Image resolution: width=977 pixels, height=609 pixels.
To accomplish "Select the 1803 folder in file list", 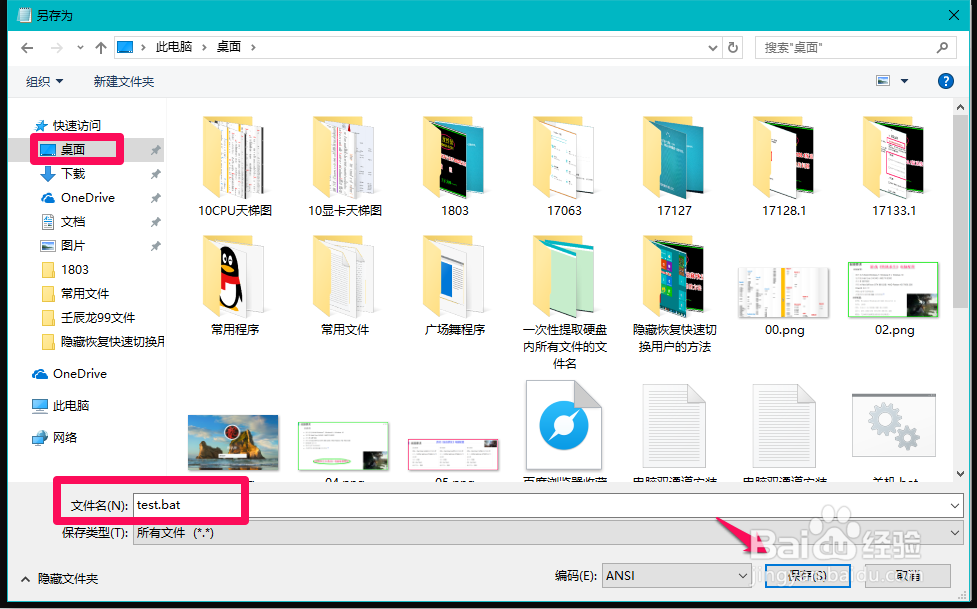I will point(455,166).
